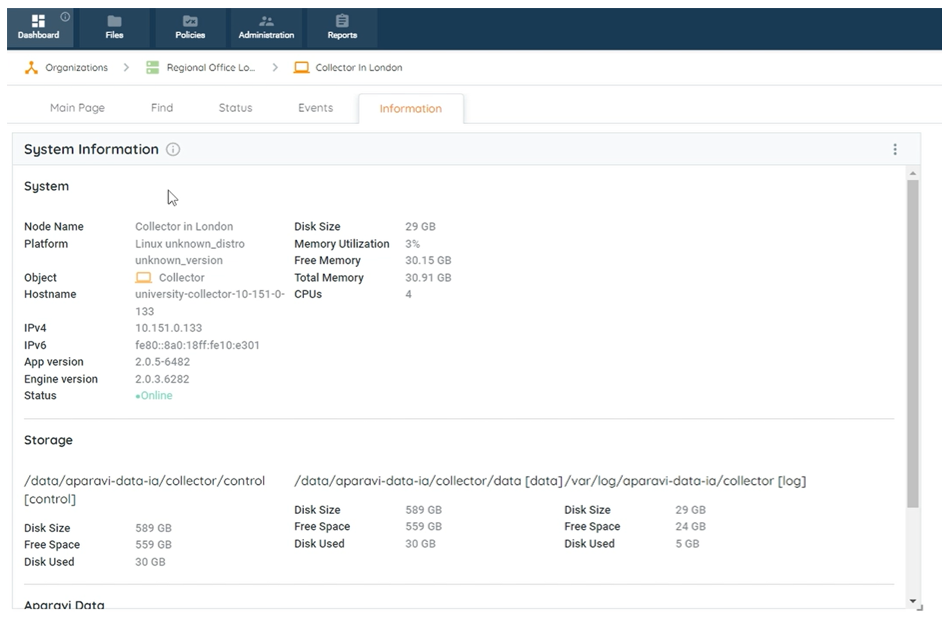Viewport: 942px width, 626px height.
Task: Open the Reports section
Action: click(342, 27)
